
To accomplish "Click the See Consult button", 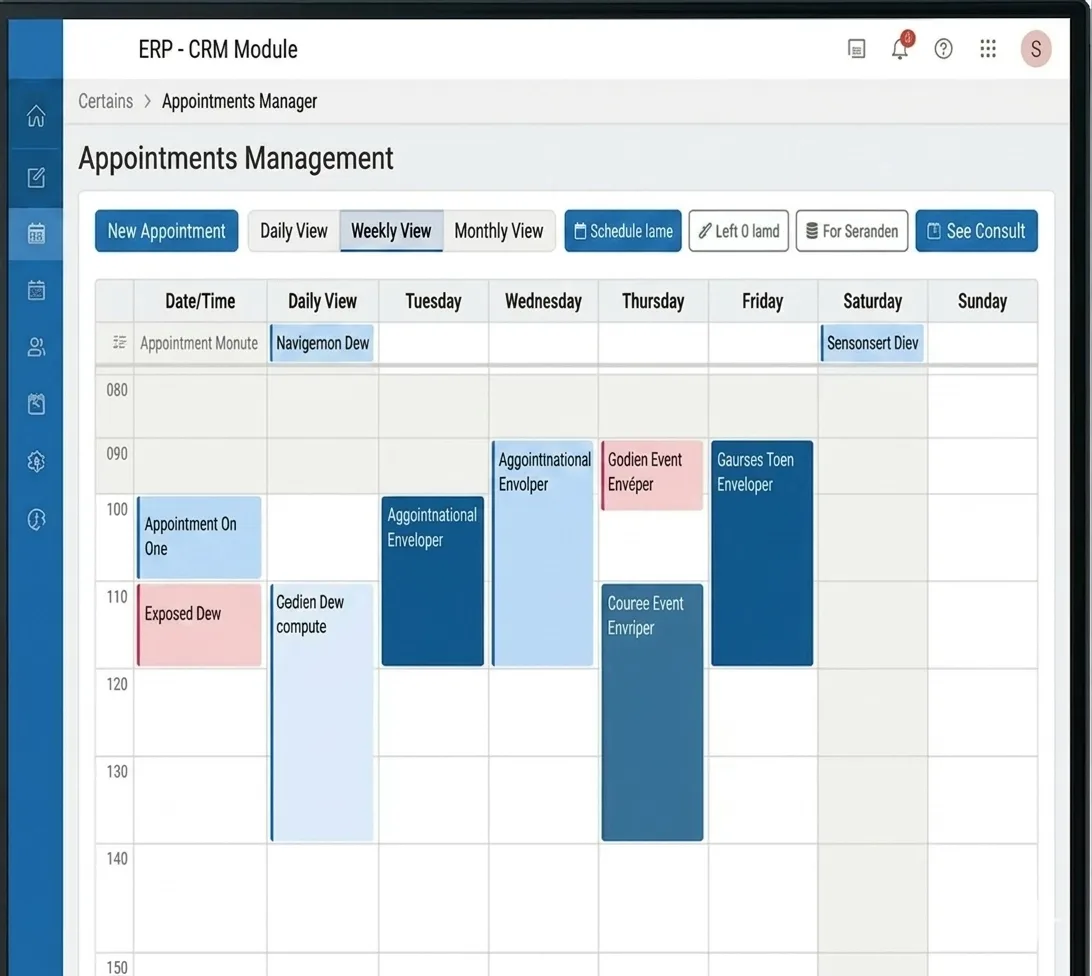I will click(x=976, y=231).
